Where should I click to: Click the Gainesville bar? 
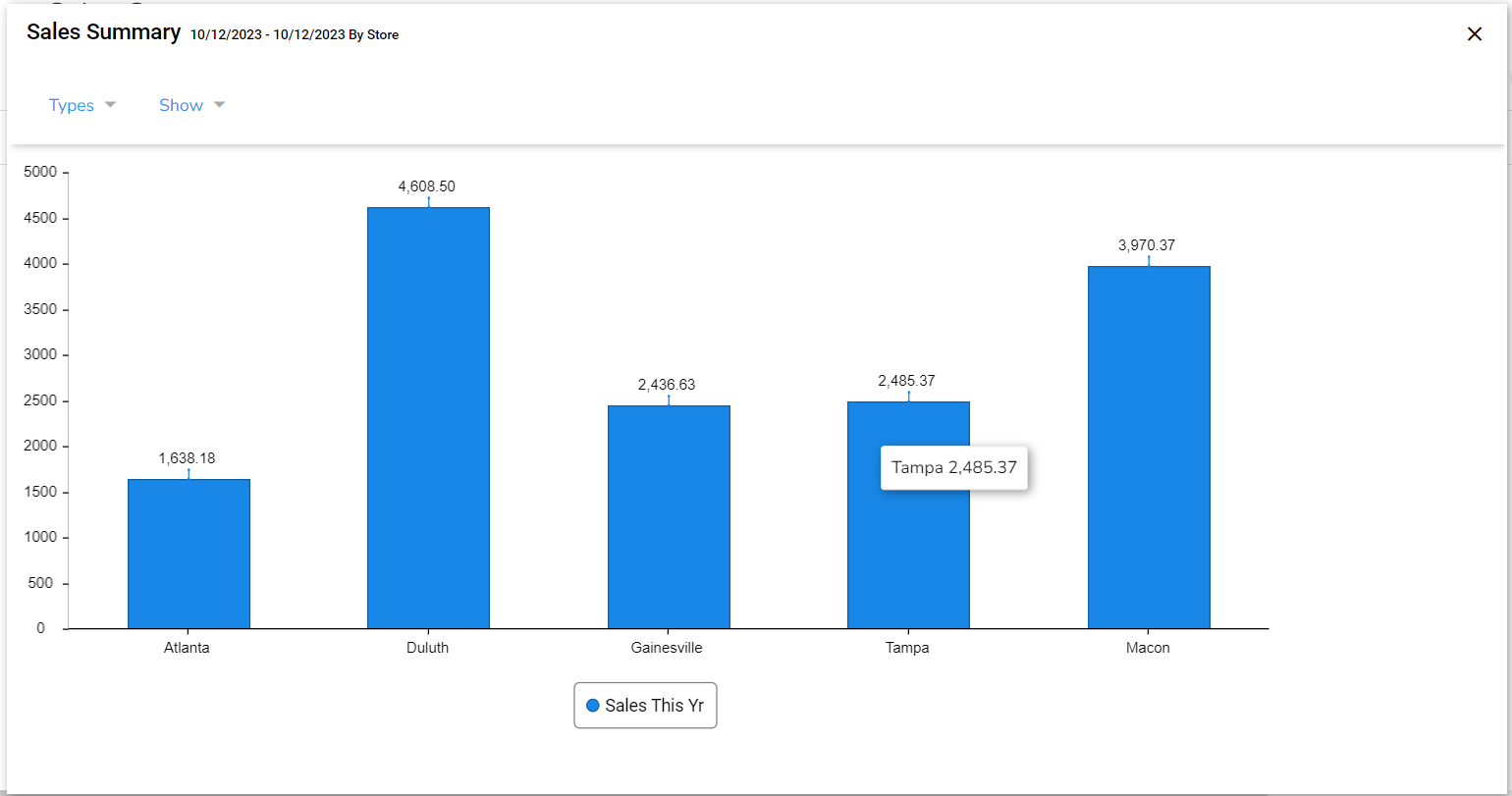pos(669,516)
